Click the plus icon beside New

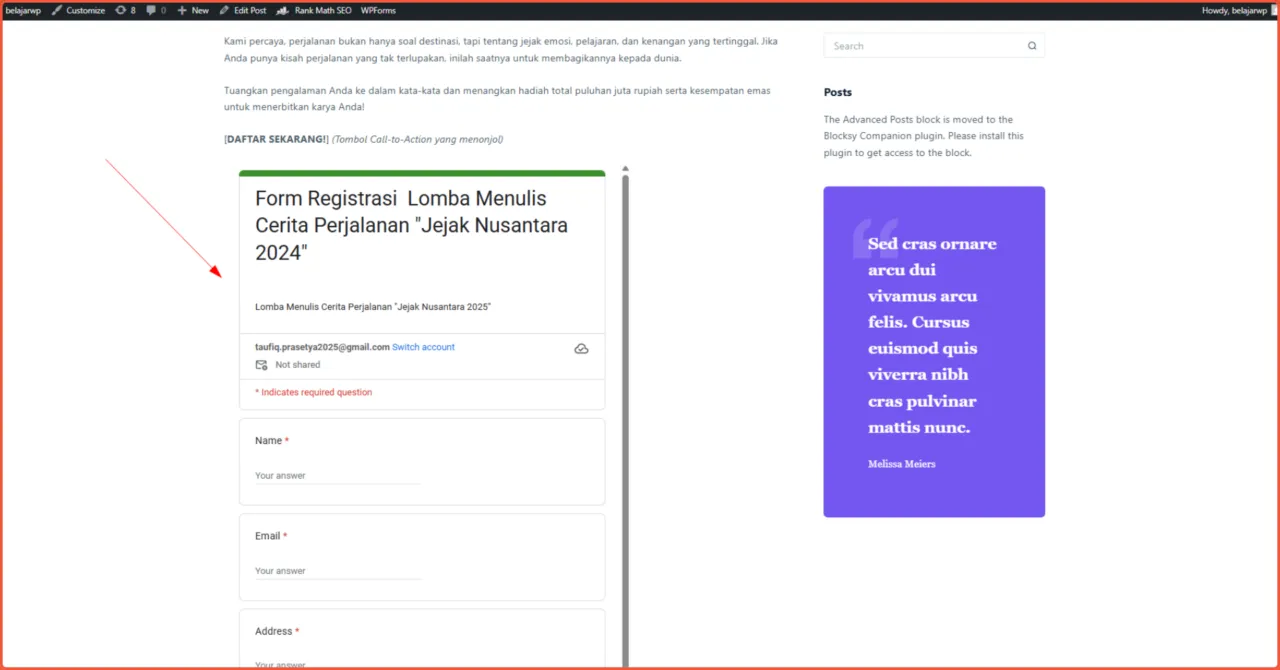pyautogui.click(x=182, y=10)
